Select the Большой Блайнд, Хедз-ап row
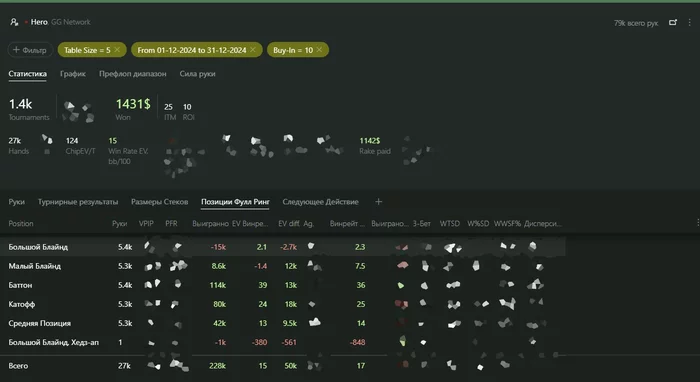 point(283,342)
